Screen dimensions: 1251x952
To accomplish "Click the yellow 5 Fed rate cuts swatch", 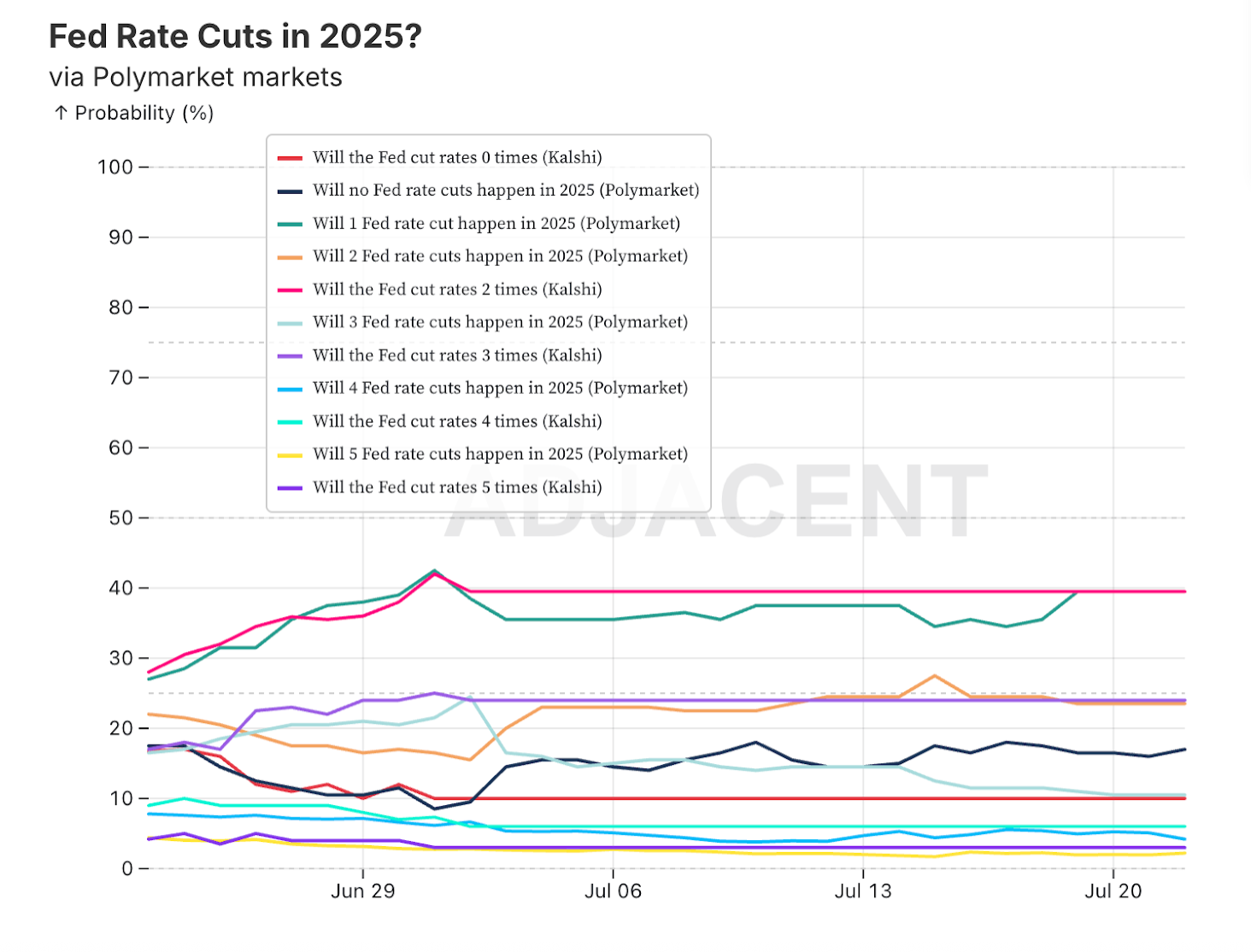I will (x=291, y=455).
